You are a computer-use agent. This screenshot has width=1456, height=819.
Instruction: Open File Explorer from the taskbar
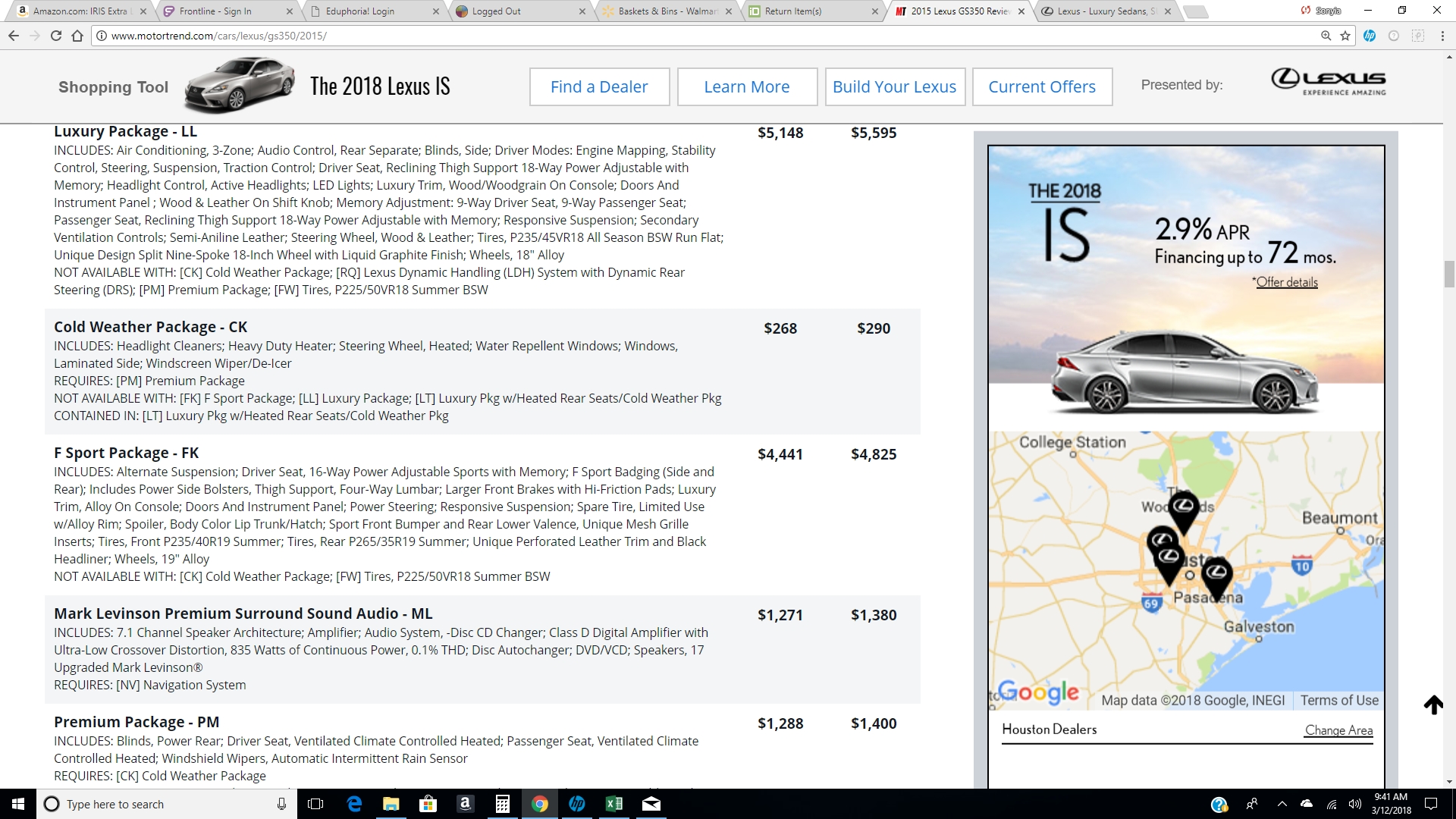(391, 804)
